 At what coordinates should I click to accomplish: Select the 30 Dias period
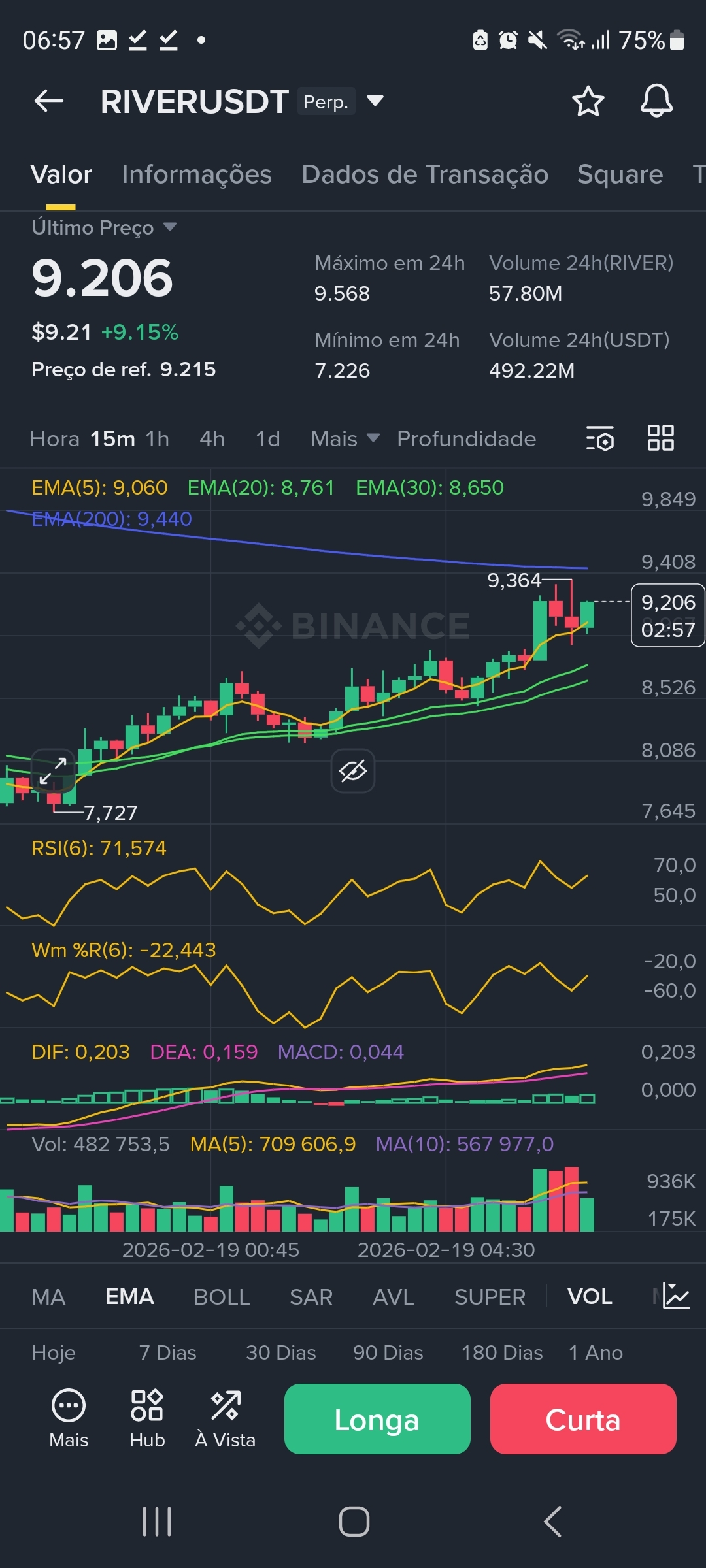[281, 1352]
